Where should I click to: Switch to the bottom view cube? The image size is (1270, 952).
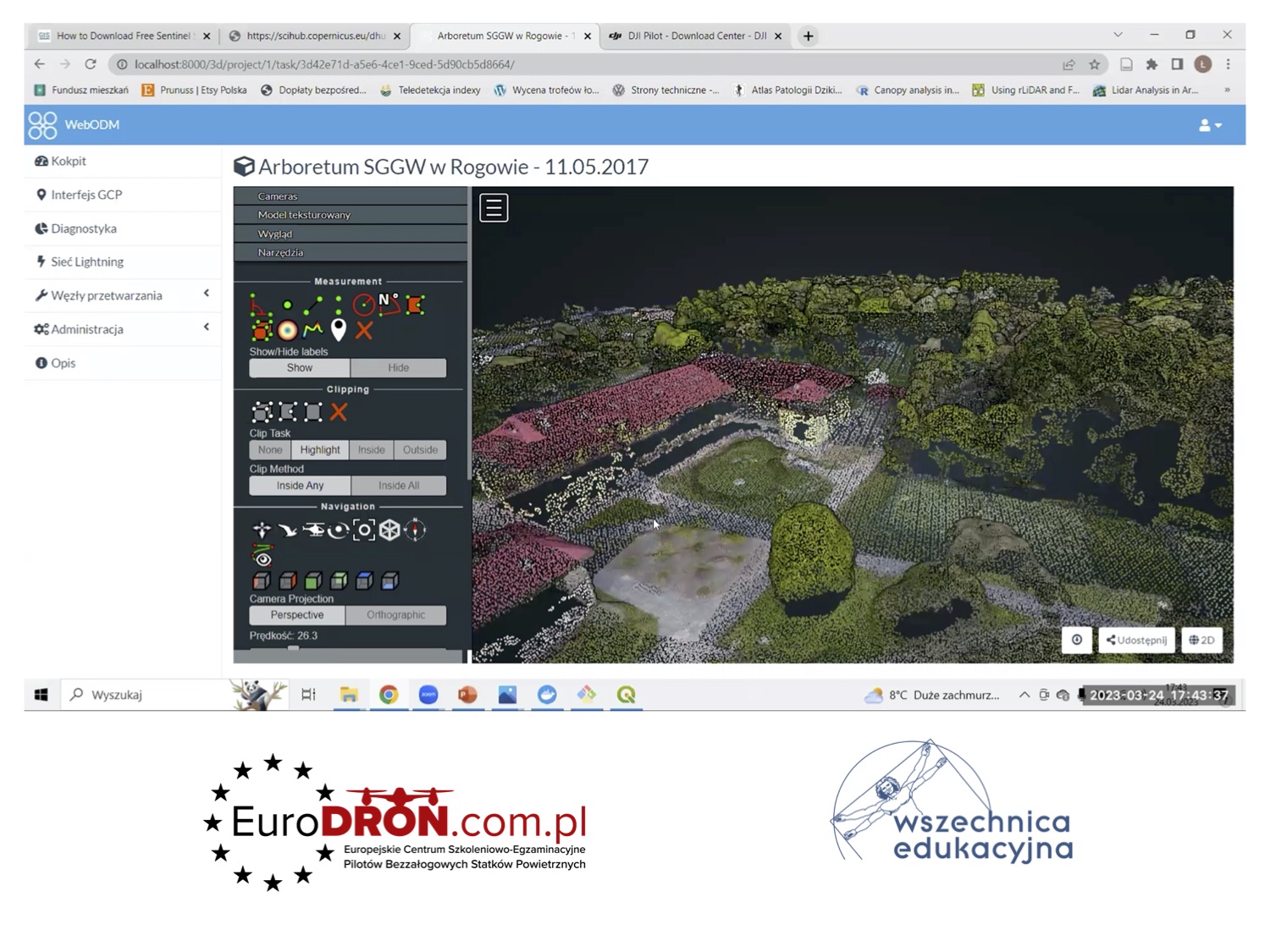[x=389, y=581]
